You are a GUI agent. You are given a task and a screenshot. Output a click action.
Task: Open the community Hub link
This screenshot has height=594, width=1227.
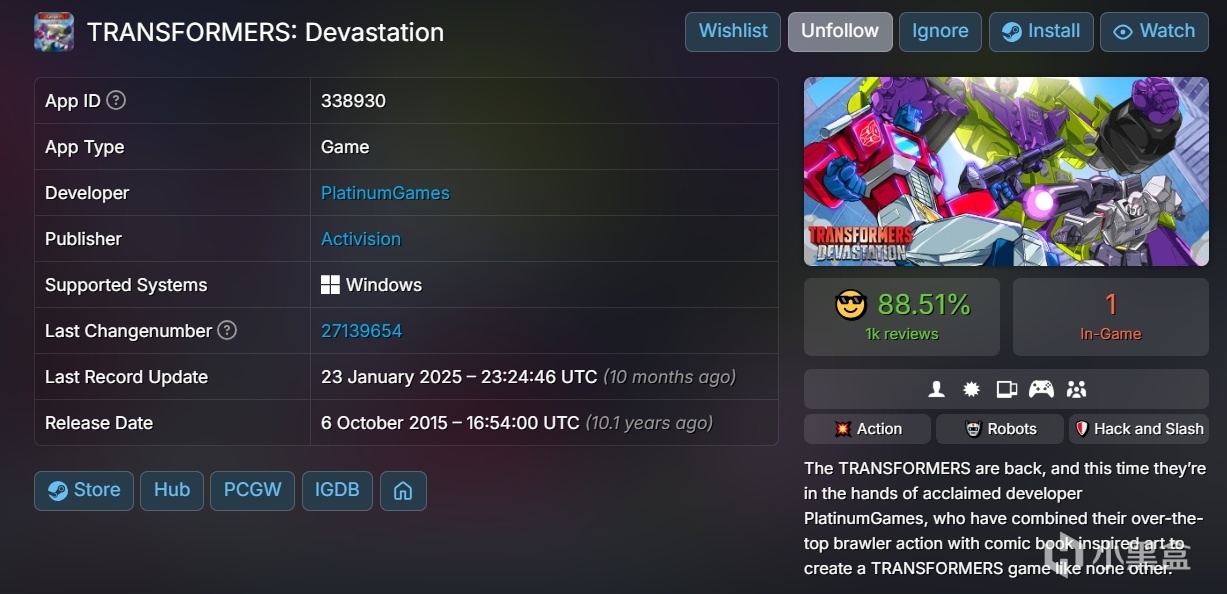[x=172, y=491]
